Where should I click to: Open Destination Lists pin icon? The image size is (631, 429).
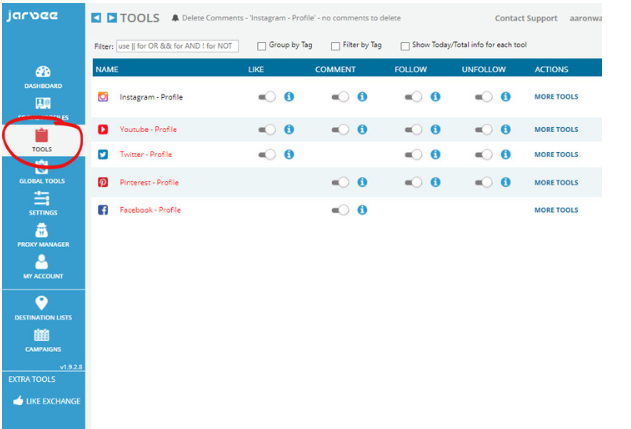(42, 303)
